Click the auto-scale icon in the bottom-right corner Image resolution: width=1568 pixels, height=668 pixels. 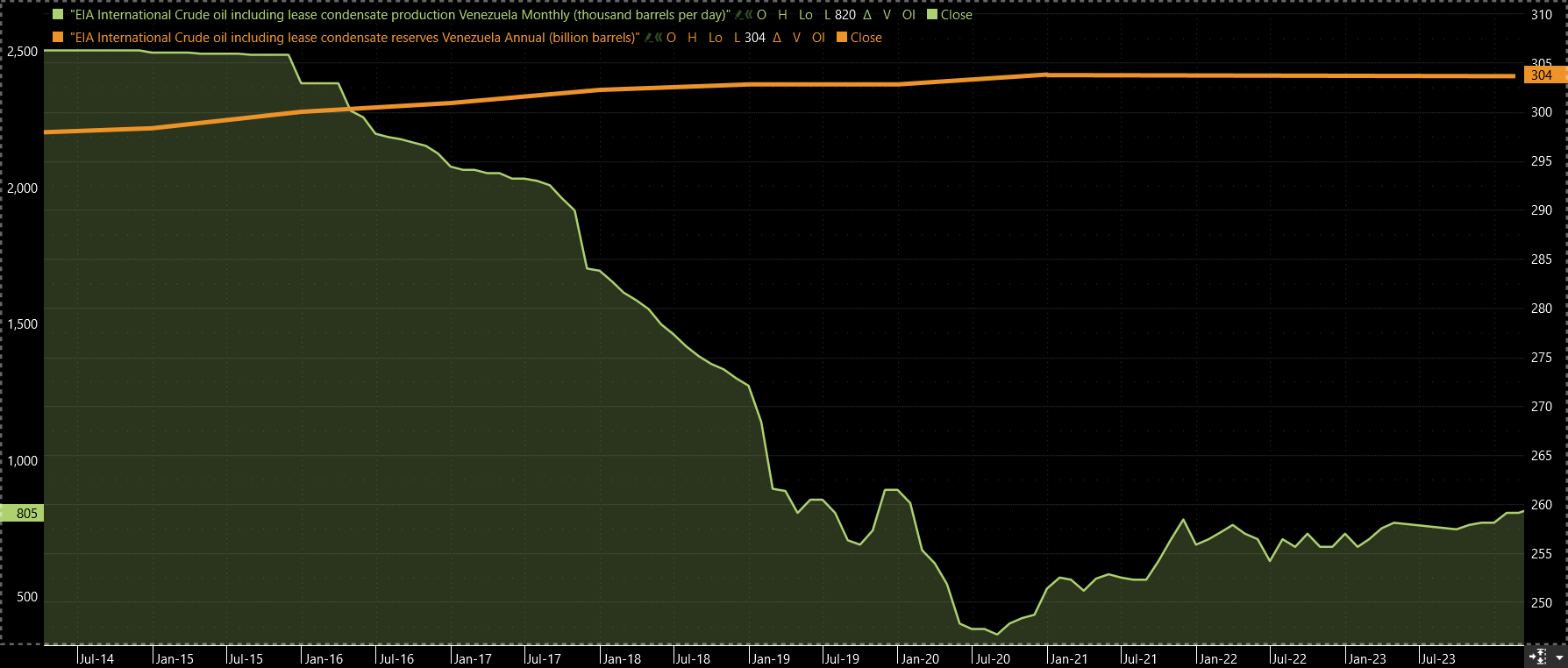tap(1539, 657)
